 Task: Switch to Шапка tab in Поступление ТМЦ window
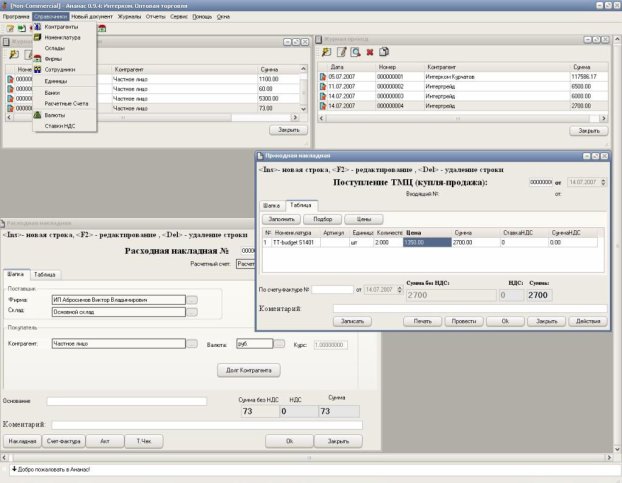tap(272, 205)
